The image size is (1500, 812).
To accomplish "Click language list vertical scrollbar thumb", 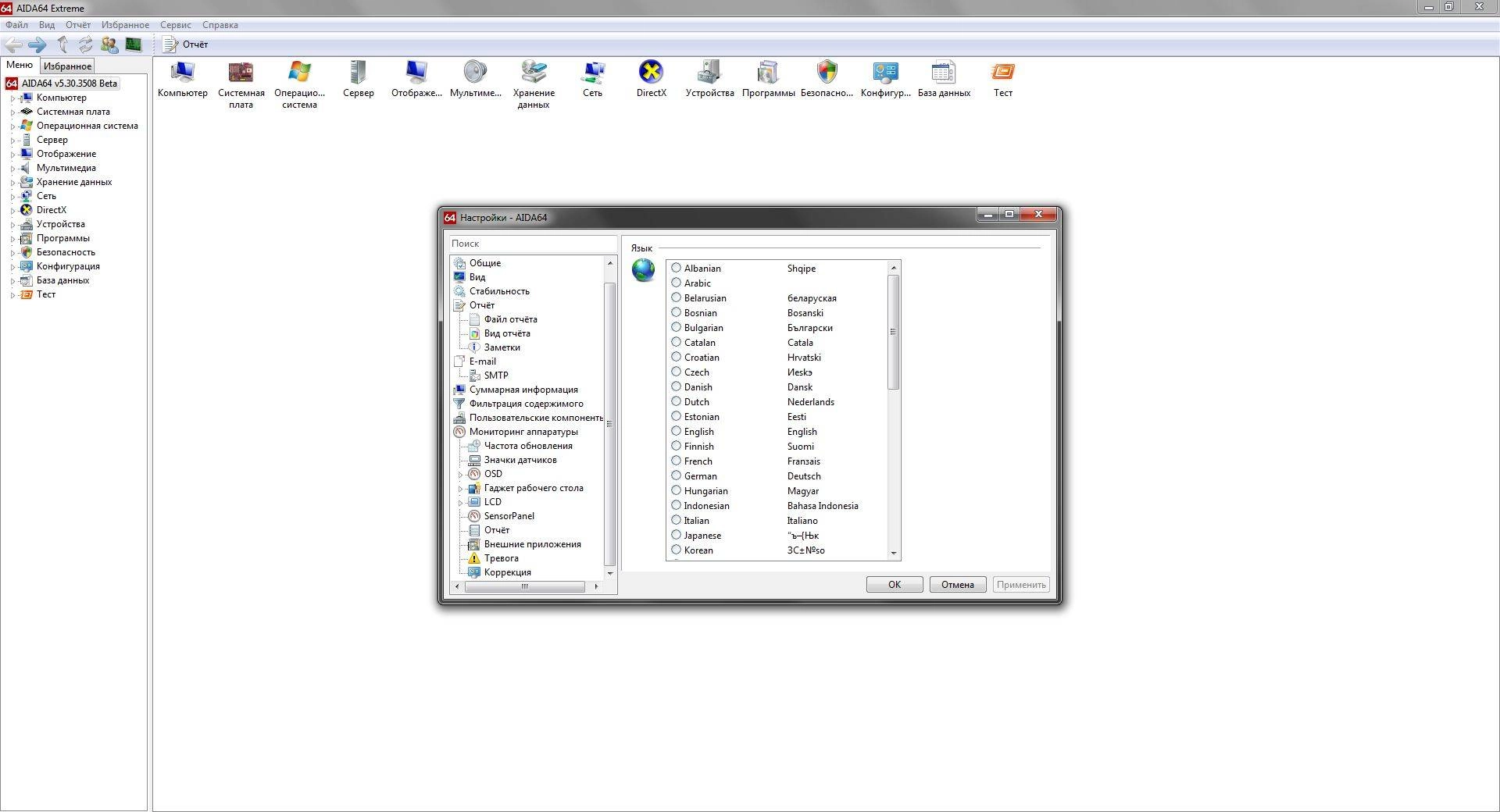I will point(894,332).
